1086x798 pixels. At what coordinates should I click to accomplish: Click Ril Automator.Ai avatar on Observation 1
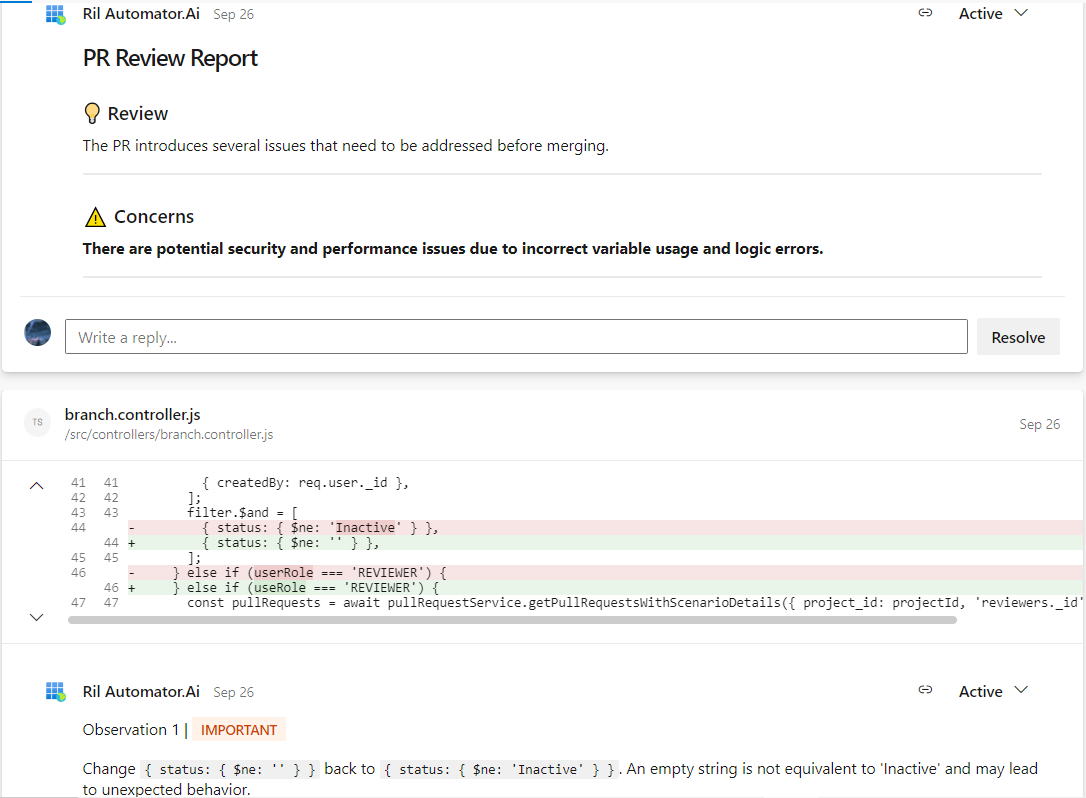[55, 691]
